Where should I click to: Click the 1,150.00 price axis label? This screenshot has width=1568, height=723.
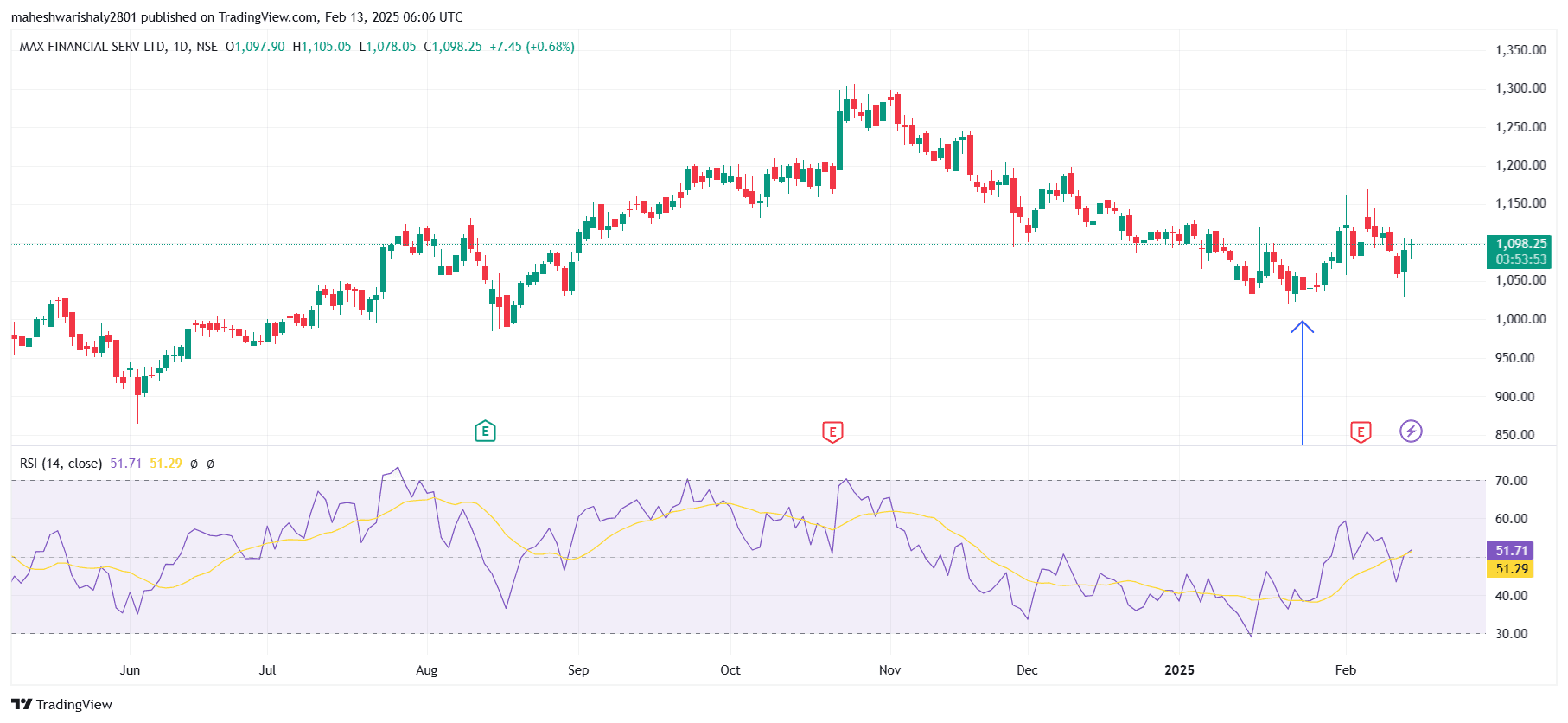tap(1520, 203)
